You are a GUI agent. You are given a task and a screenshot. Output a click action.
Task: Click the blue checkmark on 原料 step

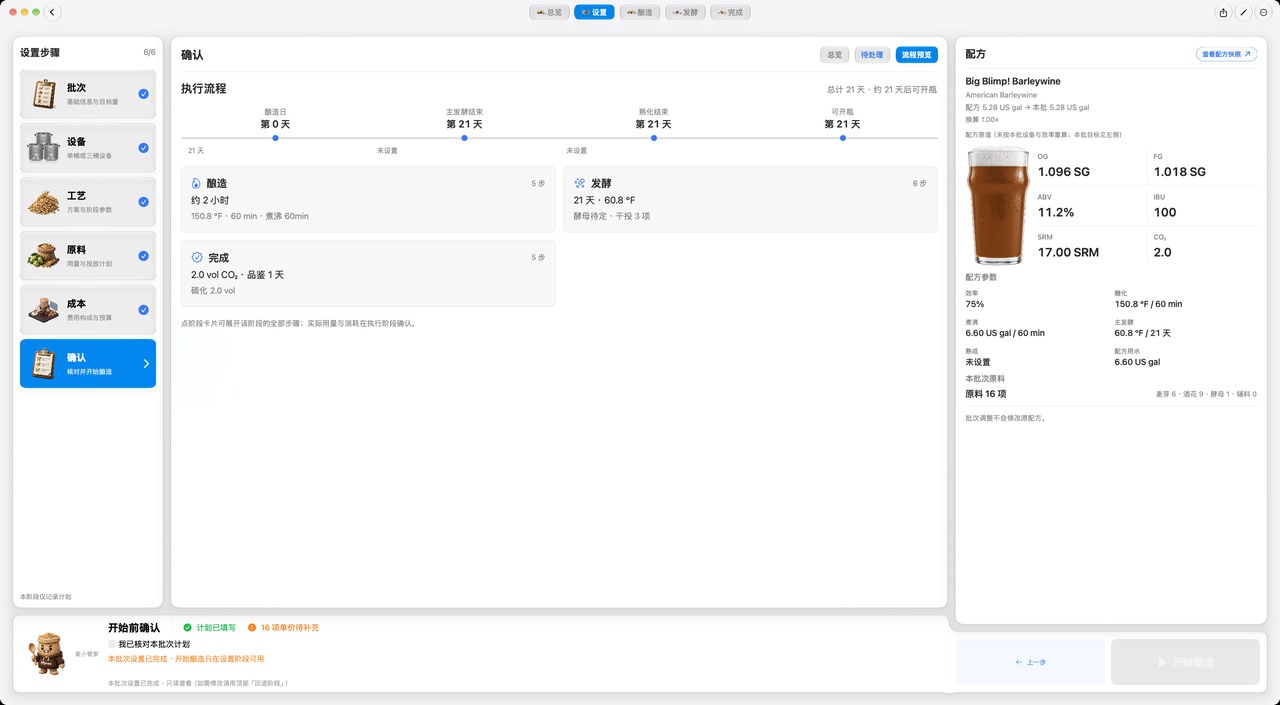tap(144, 256)
